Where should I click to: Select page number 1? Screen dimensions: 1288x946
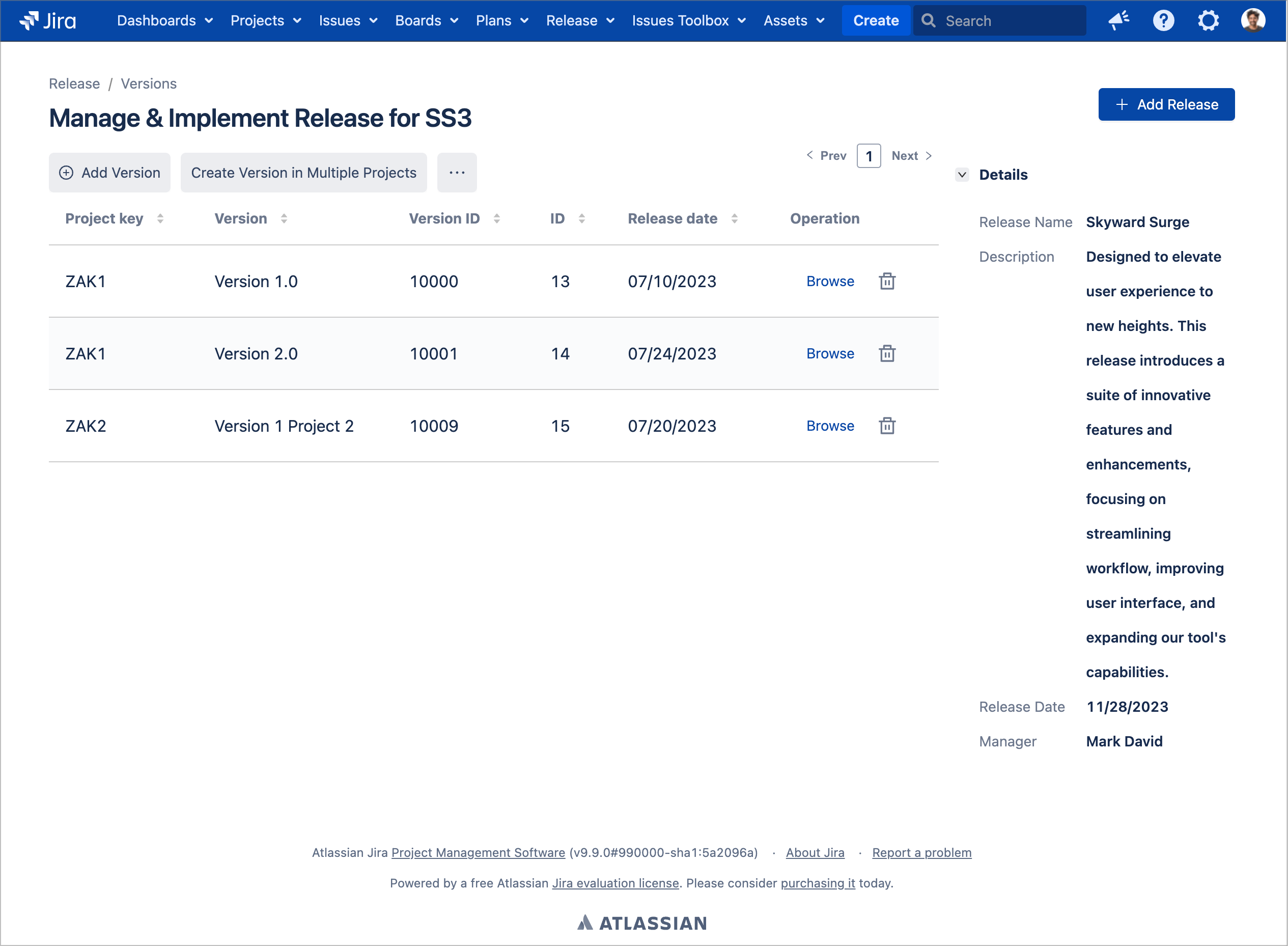point(869,156)
